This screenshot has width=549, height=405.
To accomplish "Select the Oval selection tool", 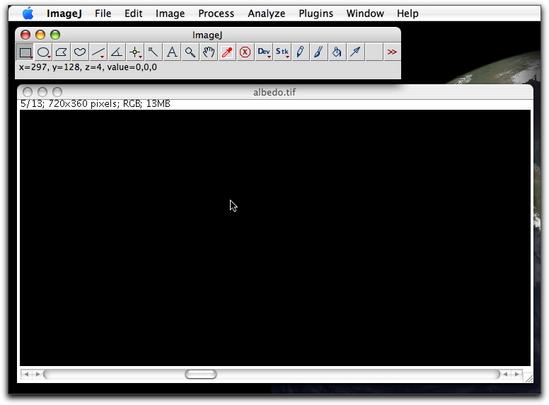I will click(x=43, y=53).
